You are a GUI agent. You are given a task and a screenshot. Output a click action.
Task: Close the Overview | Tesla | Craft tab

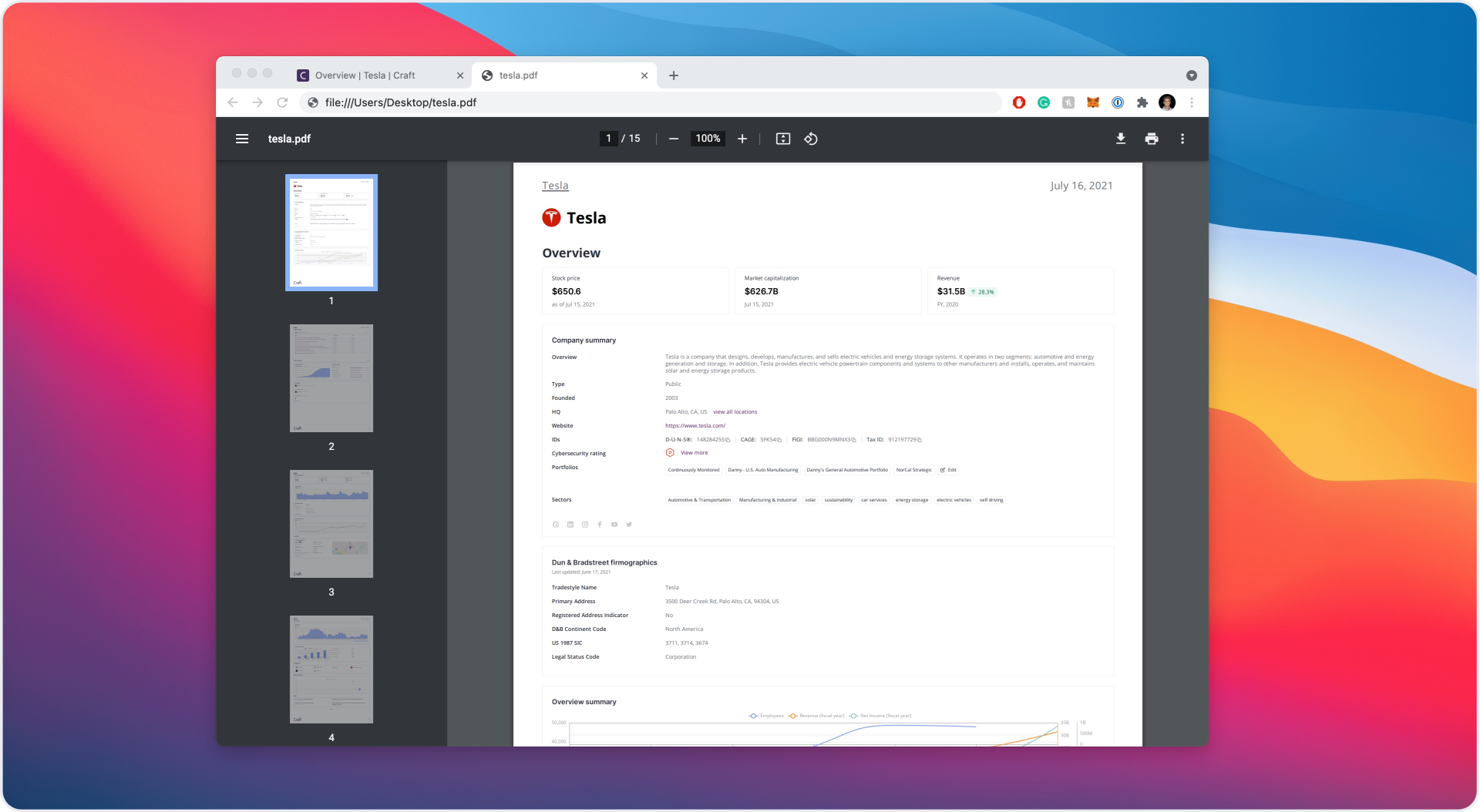460,75
